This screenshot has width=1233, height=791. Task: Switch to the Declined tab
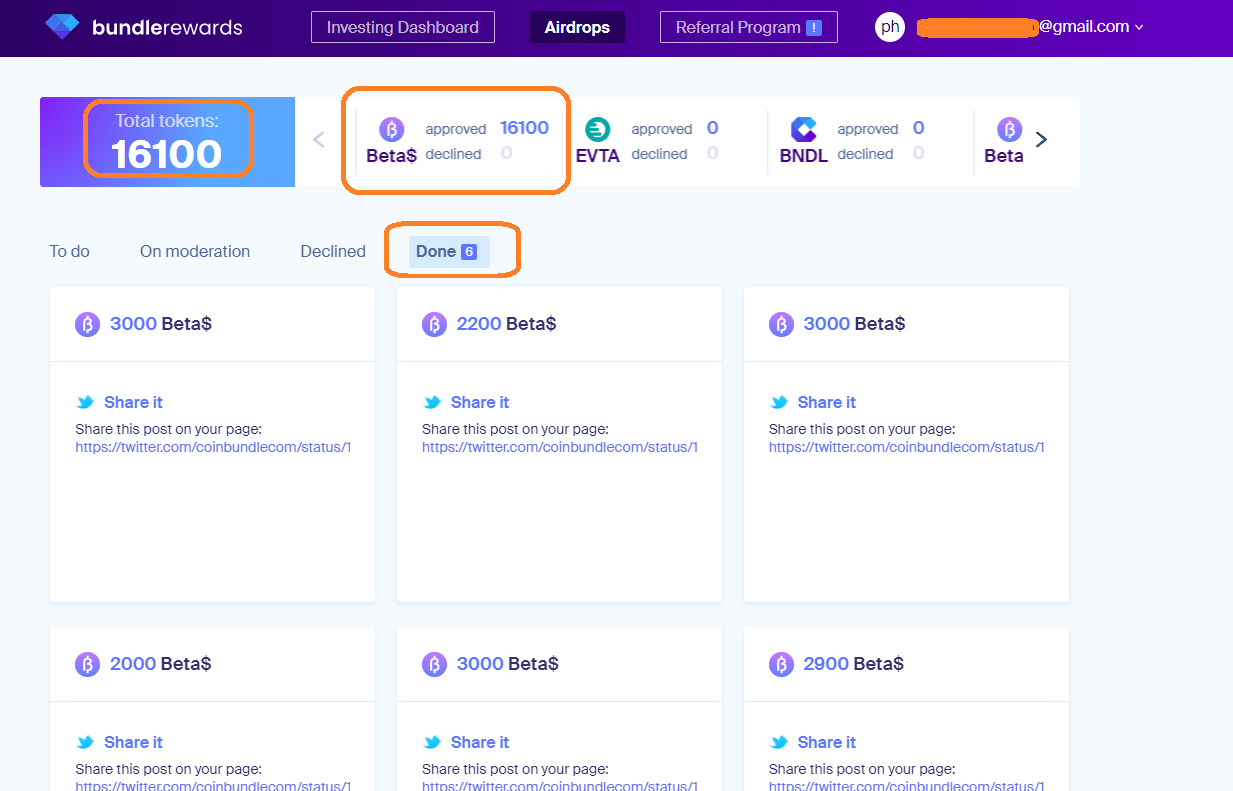click(x=333, y=251)
